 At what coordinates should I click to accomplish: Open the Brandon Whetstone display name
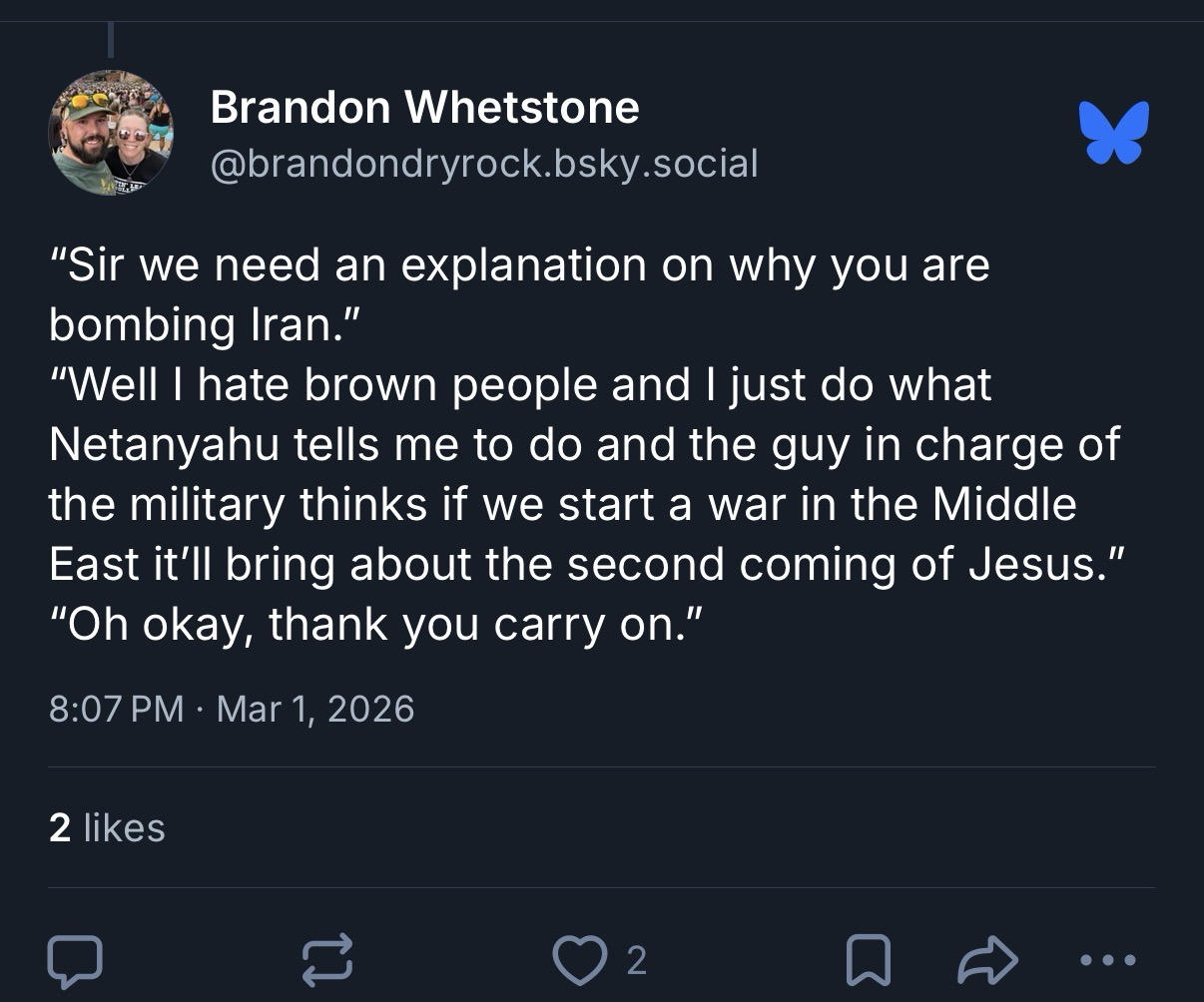tap(424, 107)
